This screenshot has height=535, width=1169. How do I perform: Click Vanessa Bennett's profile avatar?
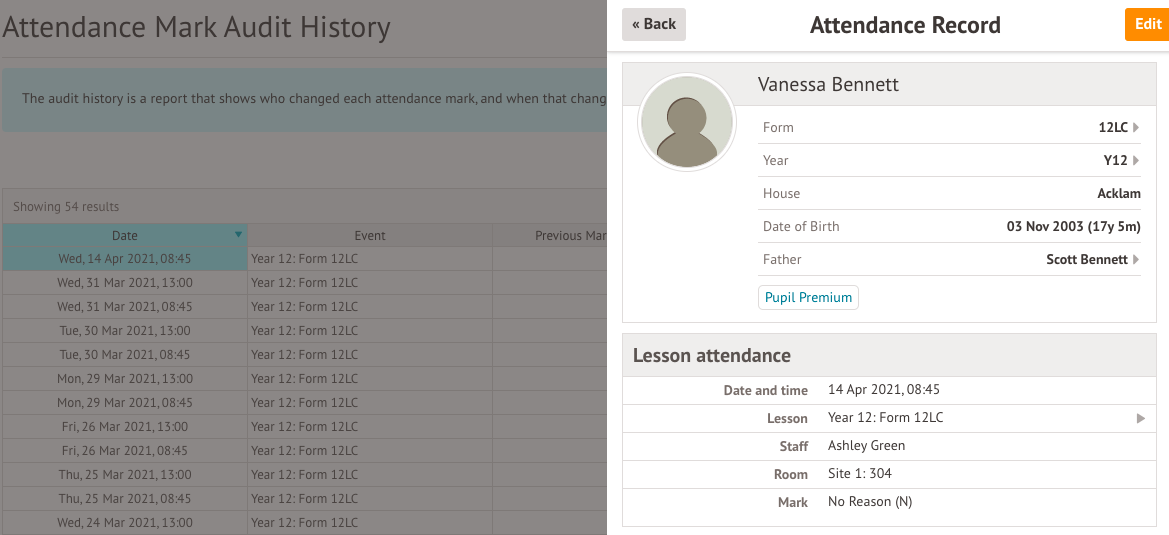[687, 123]
